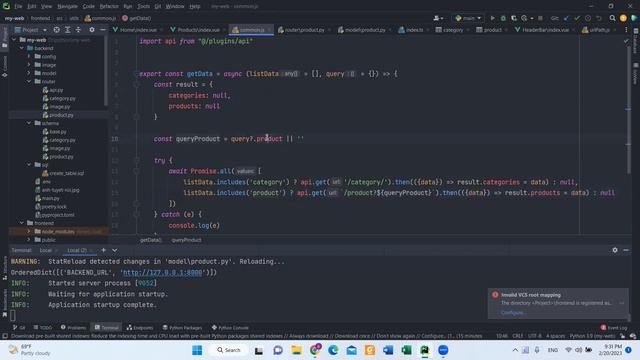Click the VCS update project blue arrow icon
This screenshot has height=360, width=640.
click(x=566, y=18)
